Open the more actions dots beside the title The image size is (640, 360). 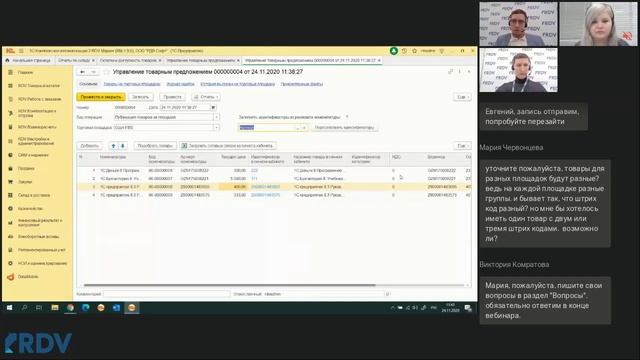click(x=460, y=72)
